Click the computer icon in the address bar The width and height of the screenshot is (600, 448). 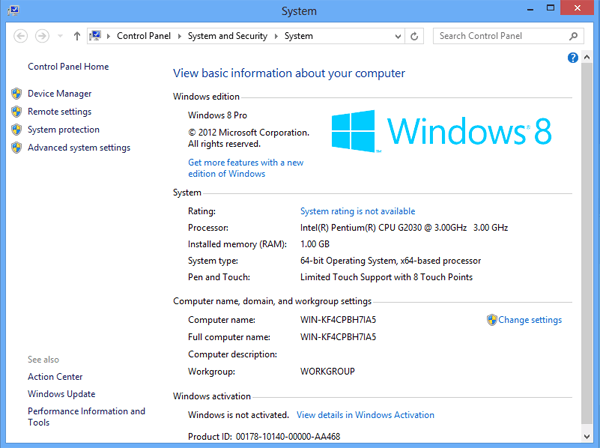click(95, 36)
